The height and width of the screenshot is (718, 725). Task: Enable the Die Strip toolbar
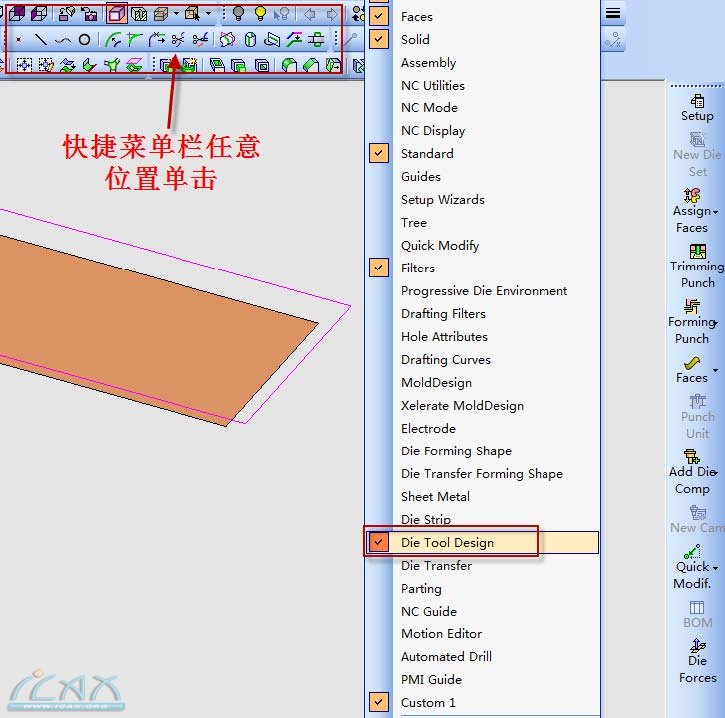pyautogui.click(x=425, y=519)
